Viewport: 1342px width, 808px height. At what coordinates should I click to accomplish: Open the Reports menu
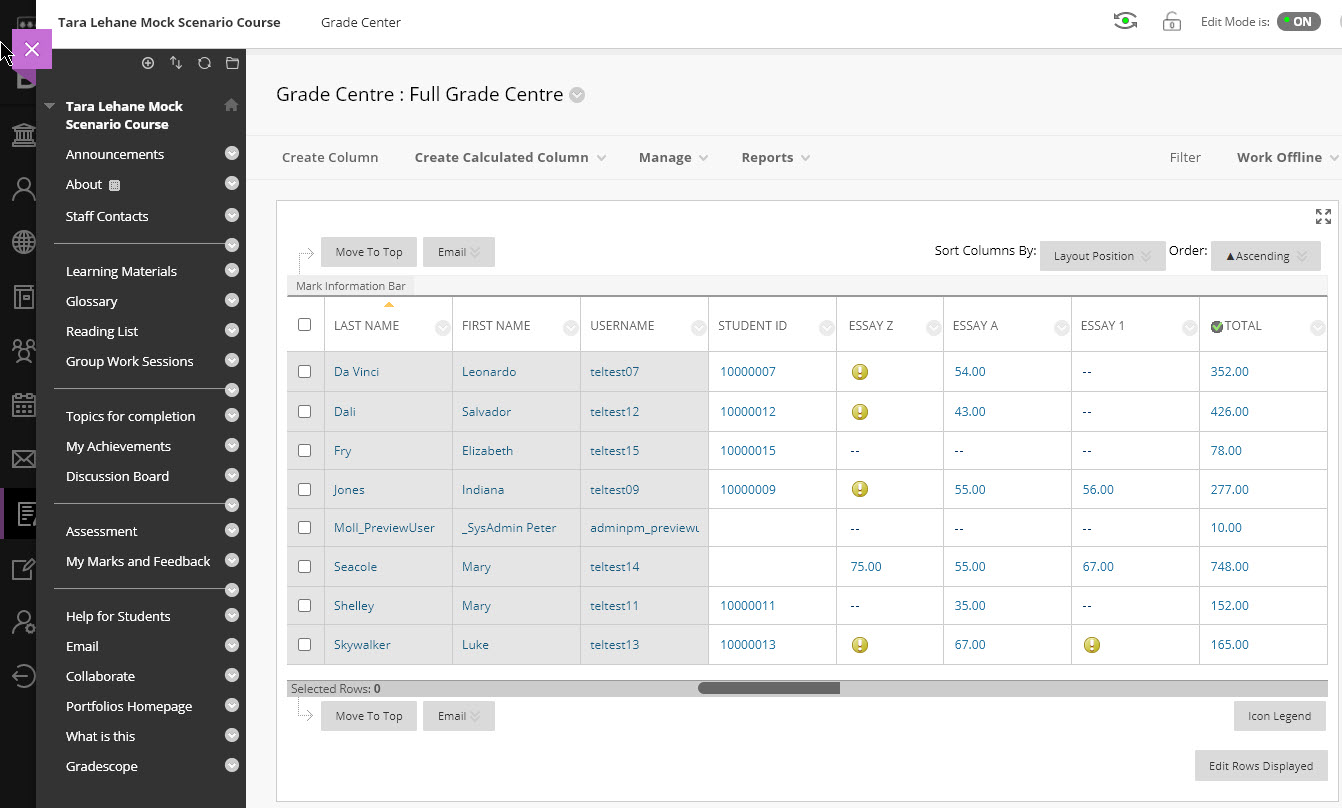click(775, 157)
